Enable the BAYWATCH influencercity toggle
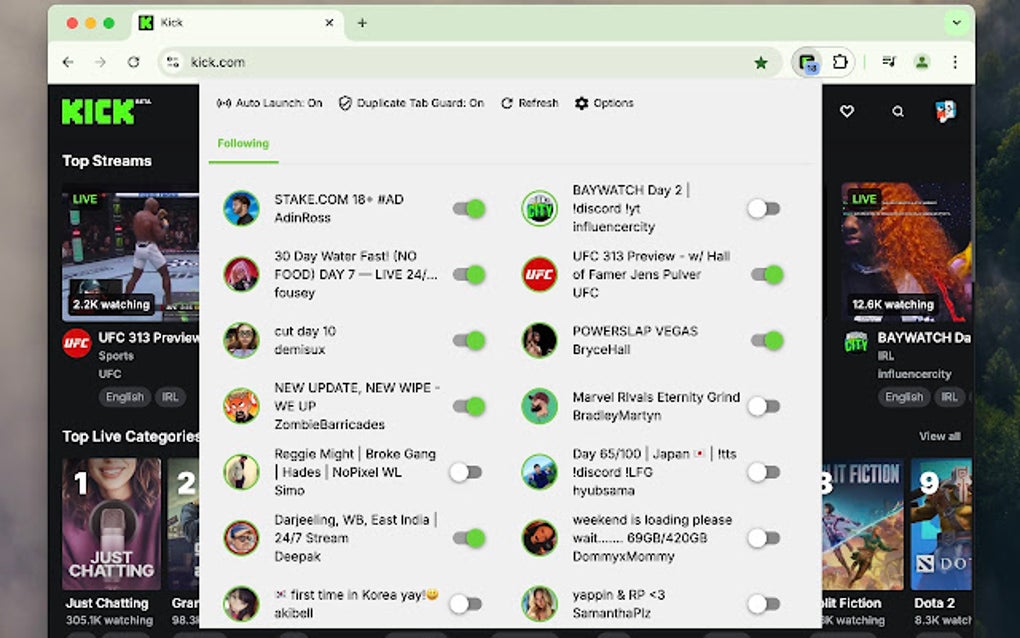Screen dimensions: 1020x638 point(765,208)
